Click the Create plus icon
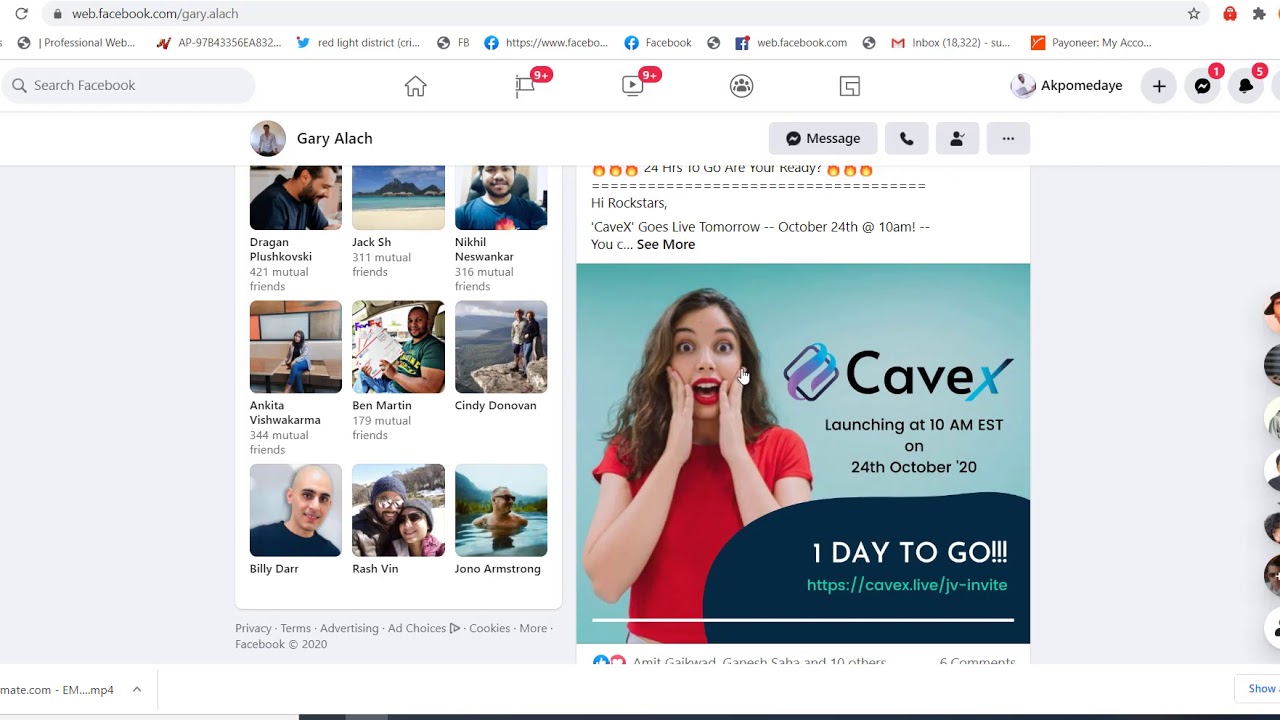Image resolution: width=1280 pixels, height=720 pixels. point(1159,86)
